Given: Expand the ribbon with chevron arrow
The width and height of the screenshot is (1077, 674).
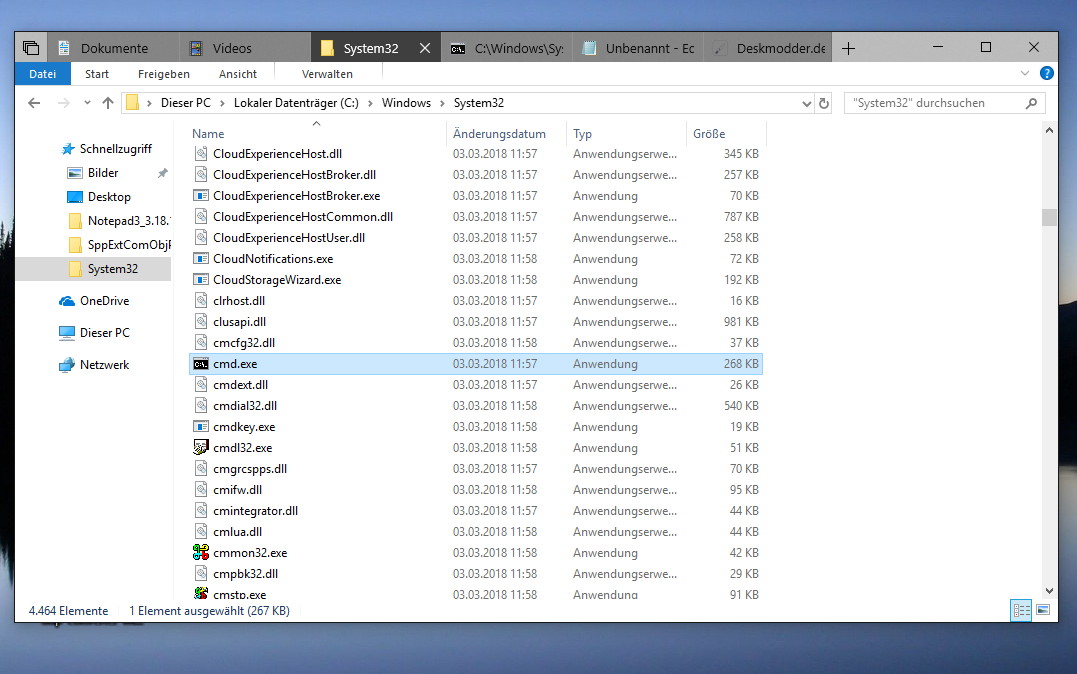Looking at the screenshot, I should coord(1025,73).
